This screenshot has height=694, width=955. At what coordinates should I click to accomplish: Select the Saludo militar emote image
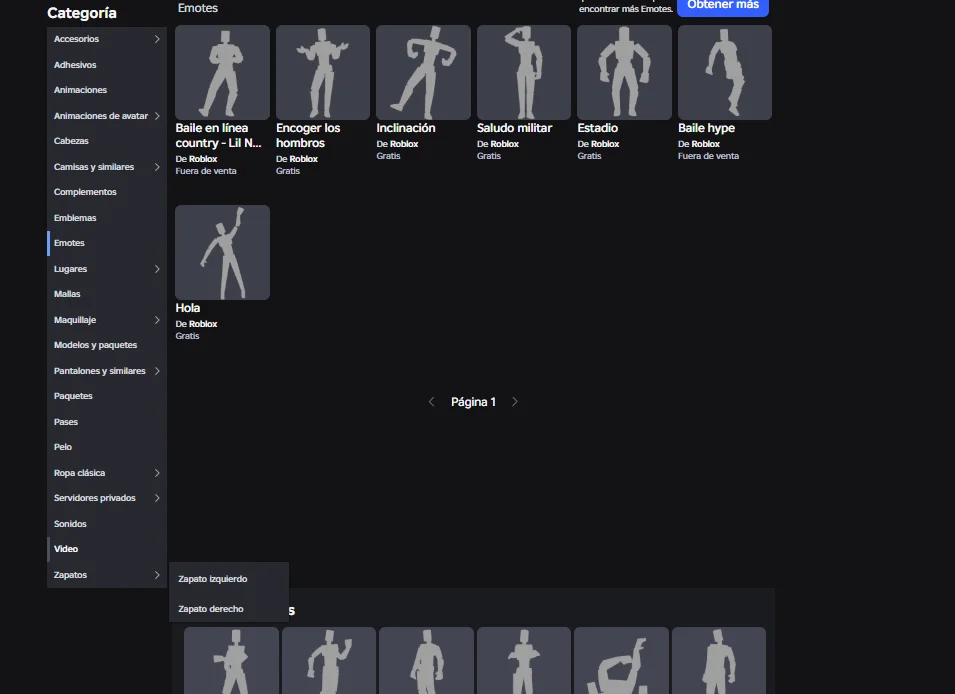click(x=523, y=73)
